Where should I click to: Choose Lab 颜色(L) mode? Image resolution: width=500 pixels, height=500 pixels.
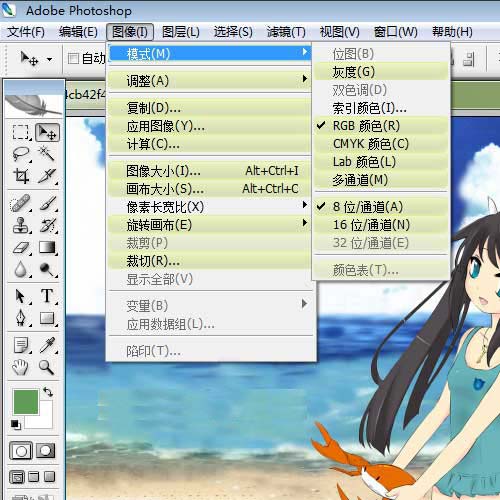381,162
